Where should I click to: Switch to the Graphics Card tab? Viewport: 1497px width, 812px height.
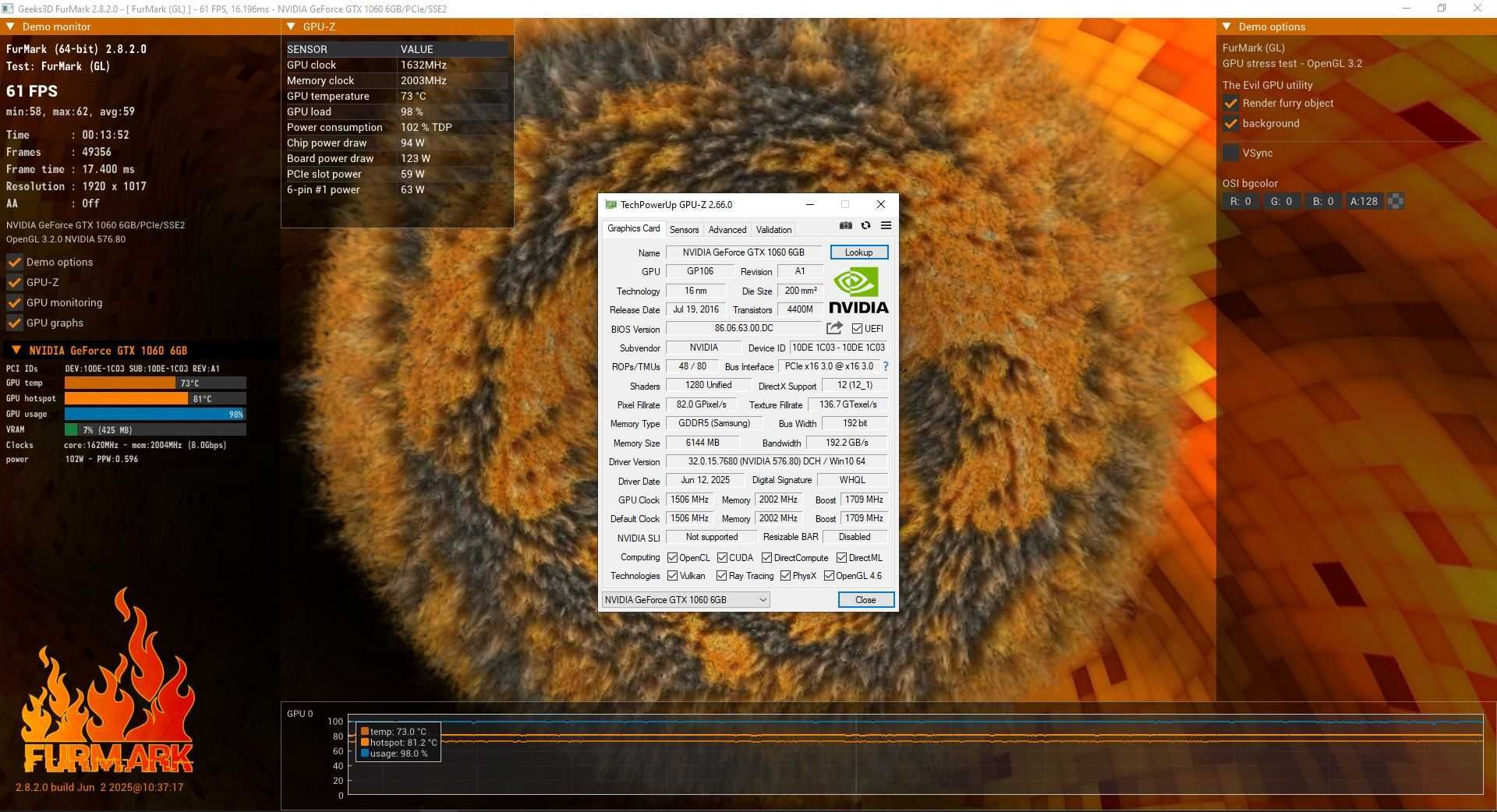point(633,228)
